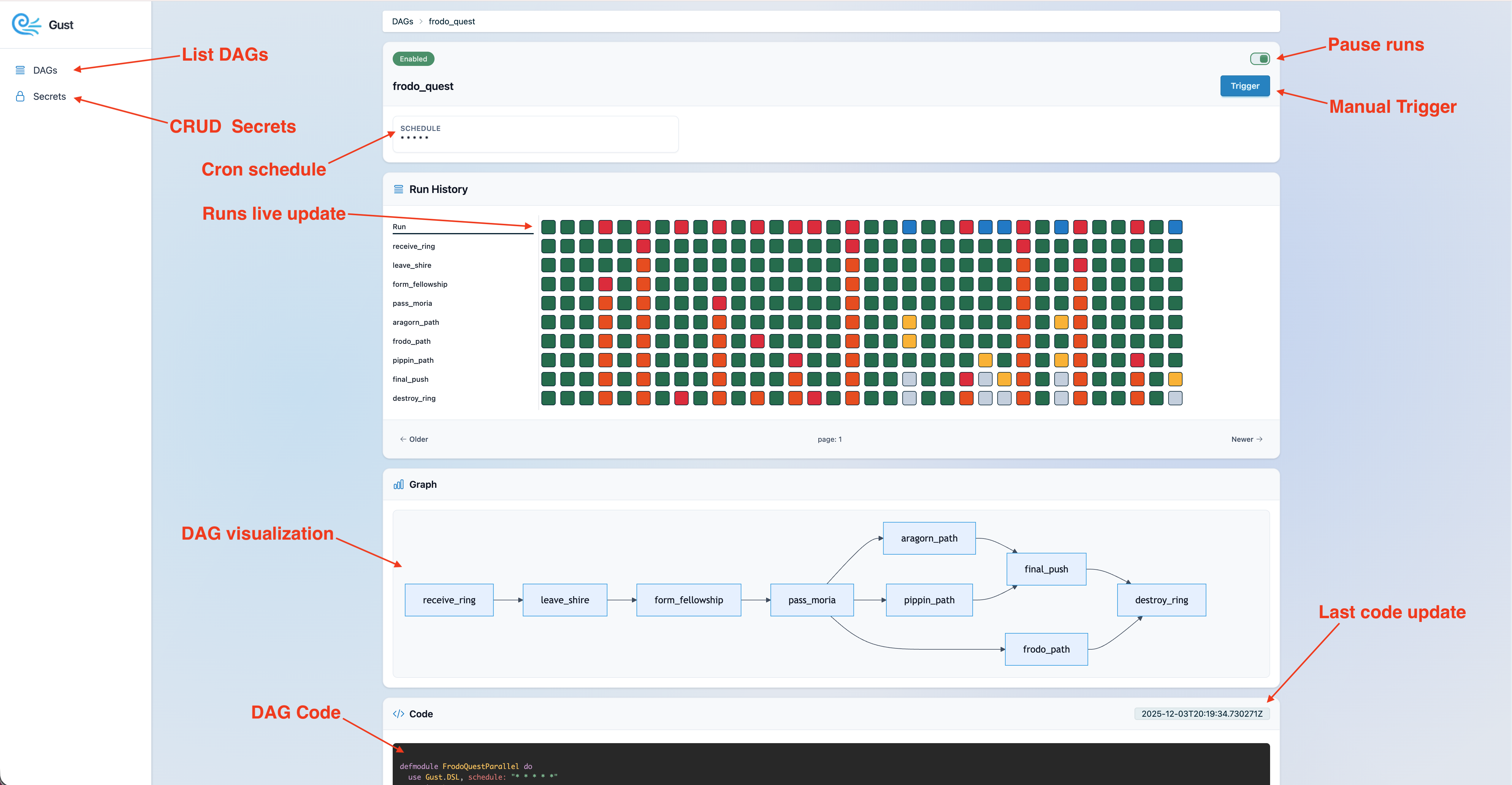
Task: Click the last blue Run status square
Action: [x=1175, y=227]
